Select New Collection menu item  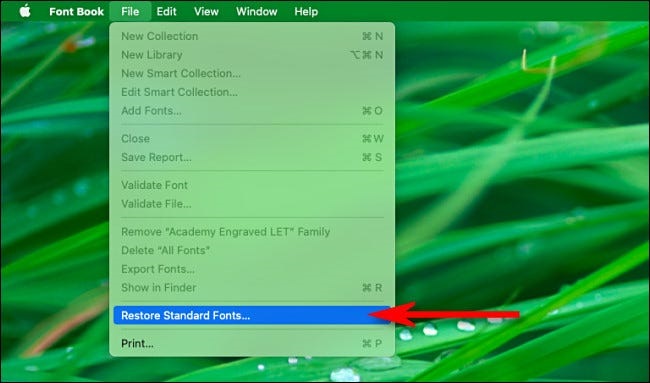point(252,36)
